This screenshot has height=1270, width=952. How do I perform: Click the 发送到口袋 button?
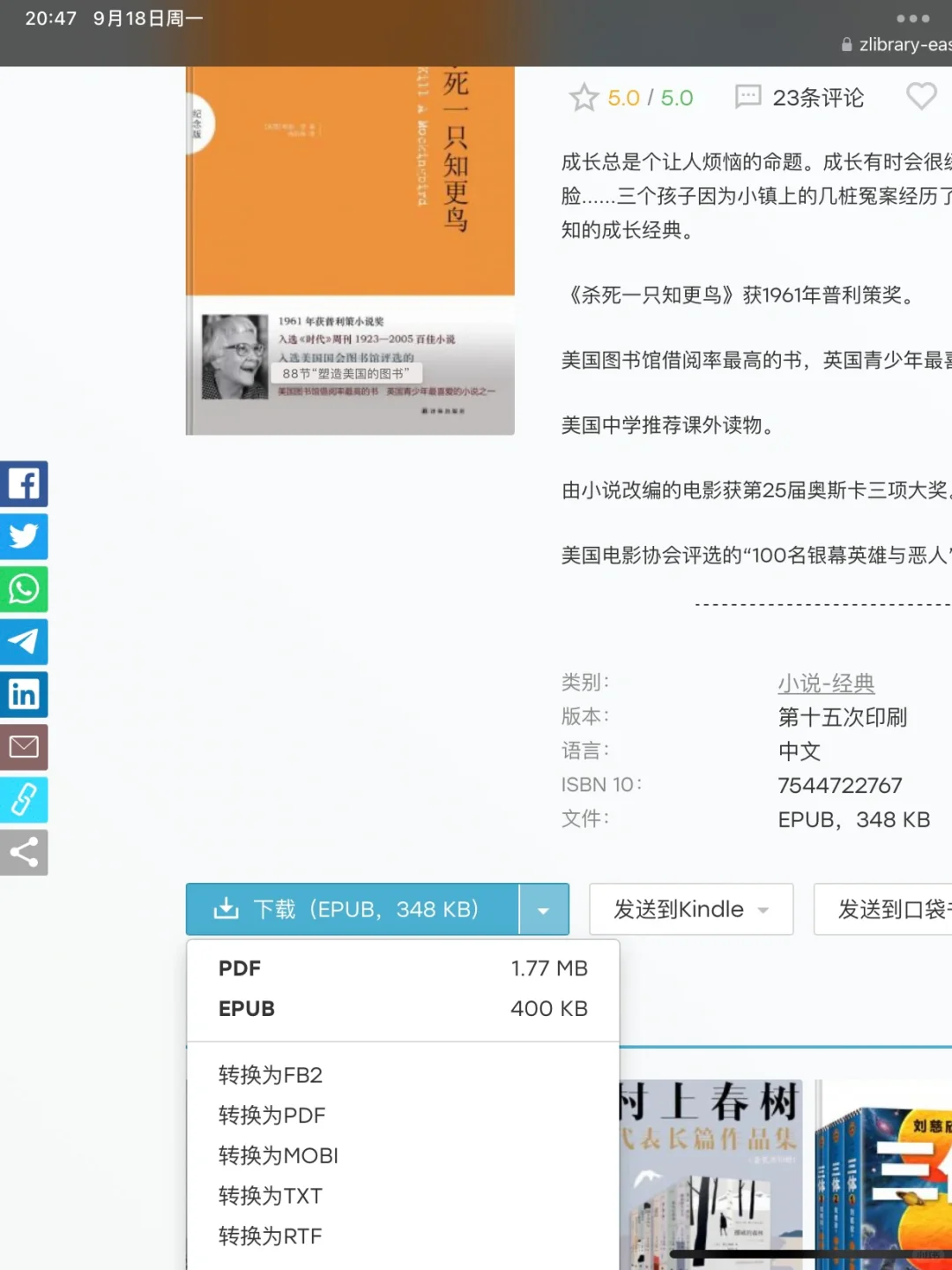pyautogui.click(x=883, y=909)
